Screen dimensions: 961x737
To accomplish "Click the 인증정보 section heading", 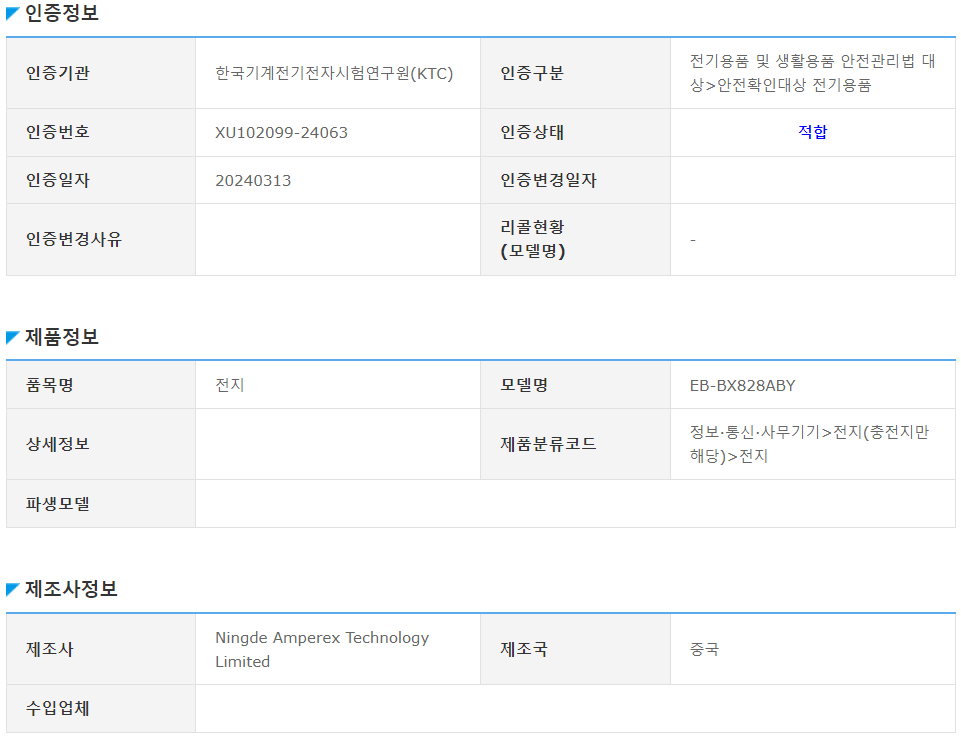I will point(62,13).
